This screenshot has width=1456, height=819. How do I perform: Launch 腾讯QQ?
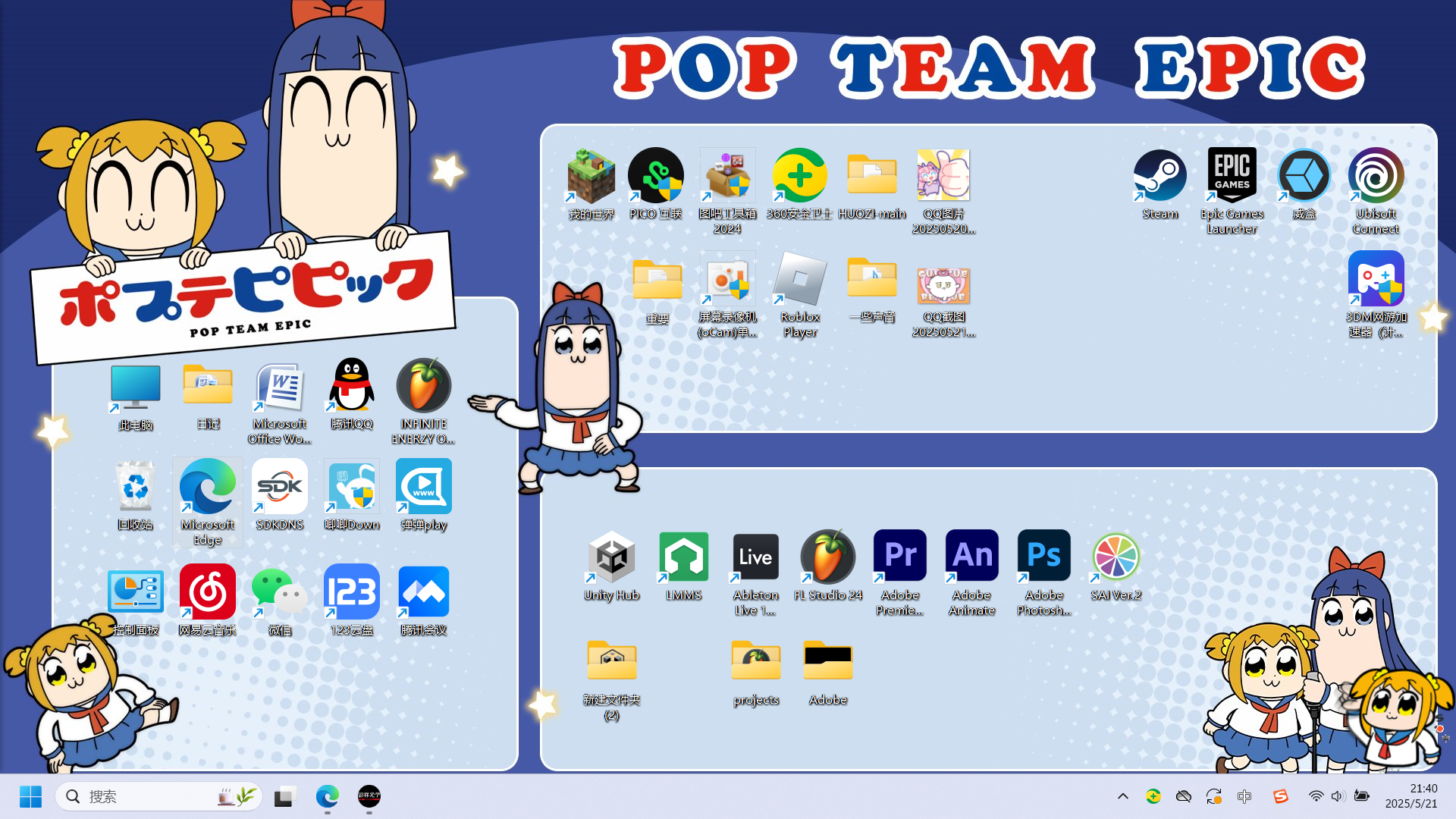(x=352, y=394)
